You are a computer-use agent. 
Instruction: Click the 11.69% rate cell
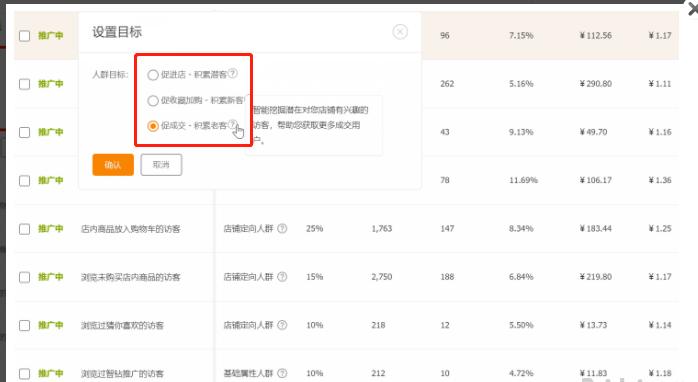coord(524,180)
